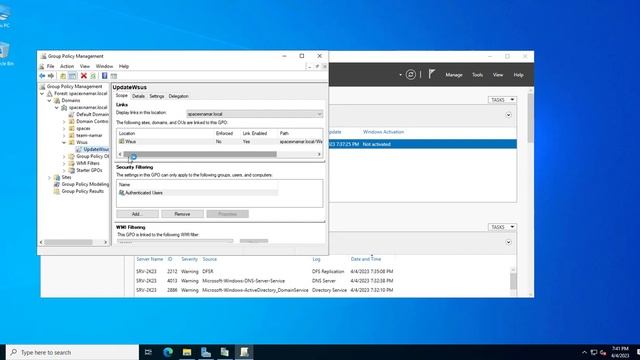Switch to the Scope tab

click(121, 96)
